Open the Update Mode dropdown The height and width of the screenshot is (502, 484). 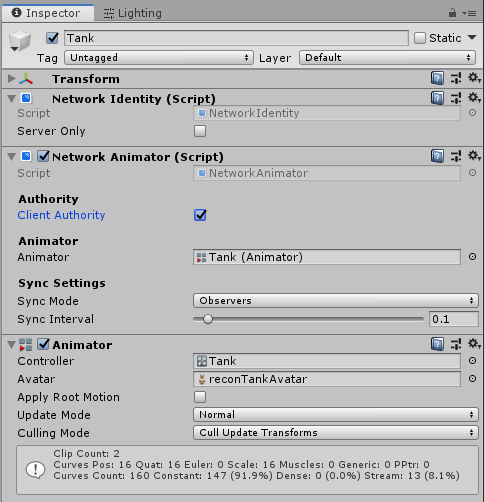tap(336, 415)
